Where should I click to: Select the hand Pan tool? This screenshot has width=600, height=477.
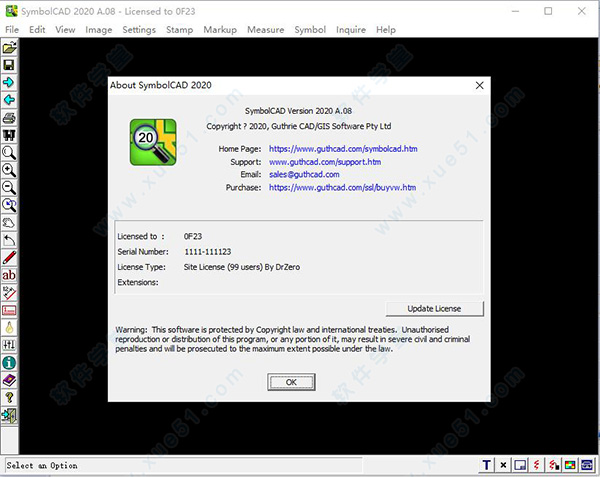(9, 222)
